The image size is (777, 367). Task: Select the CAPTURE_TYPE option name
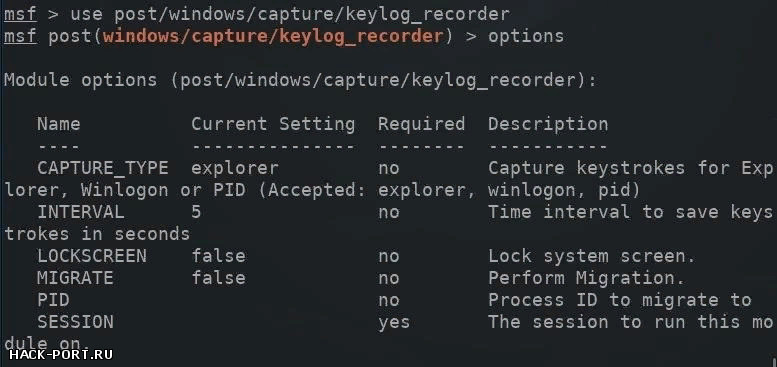click(x=103, y=168)
